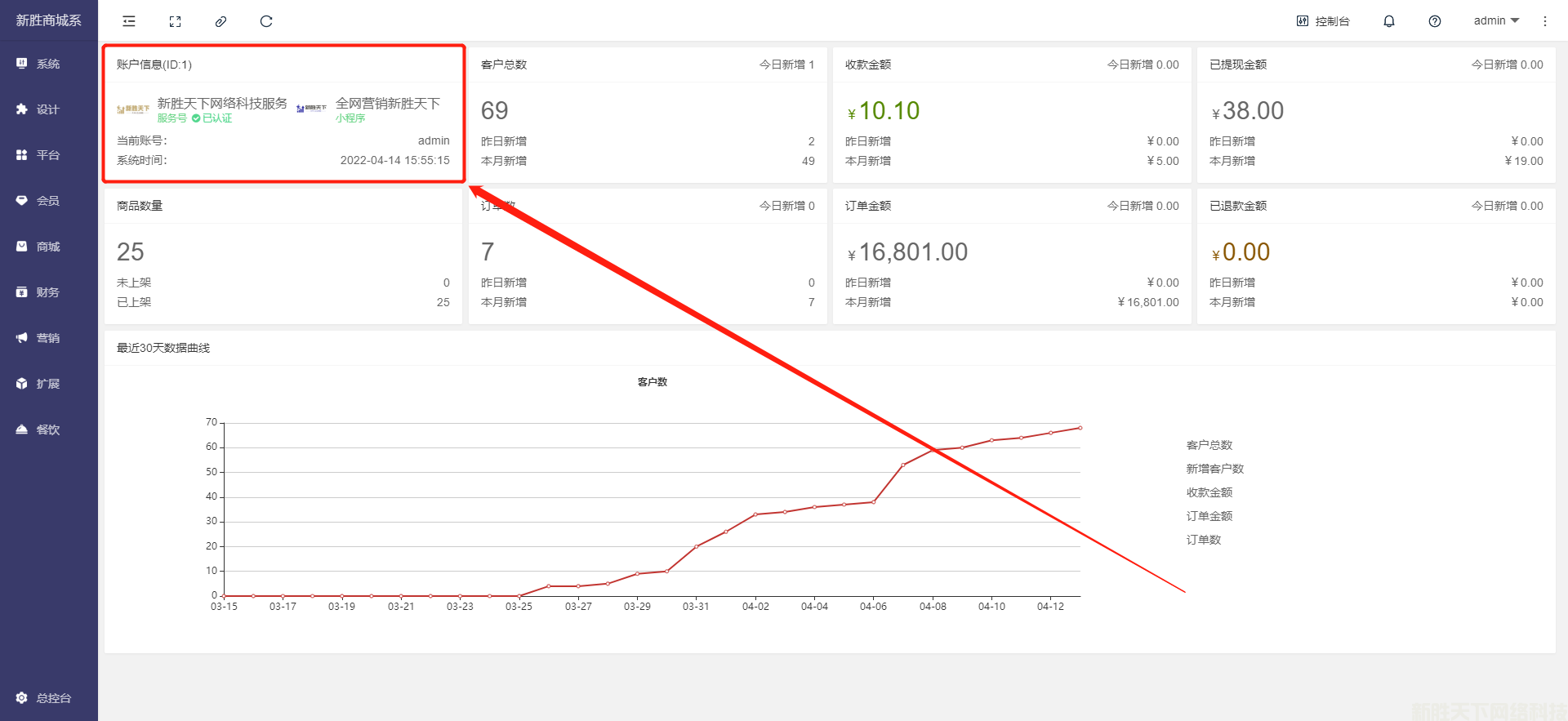Toggle fullscreen mode icon in top bar
The height and width of the screenshot is (721, 1568).
(x=175, y=21)
